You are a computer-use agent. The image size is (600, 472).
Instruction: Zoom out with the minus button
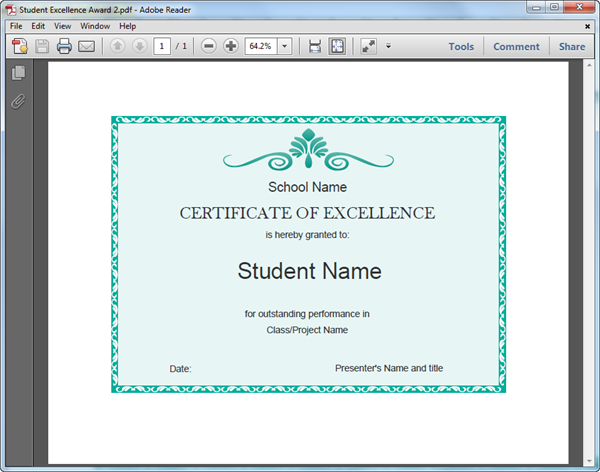[x=209, y=46]
